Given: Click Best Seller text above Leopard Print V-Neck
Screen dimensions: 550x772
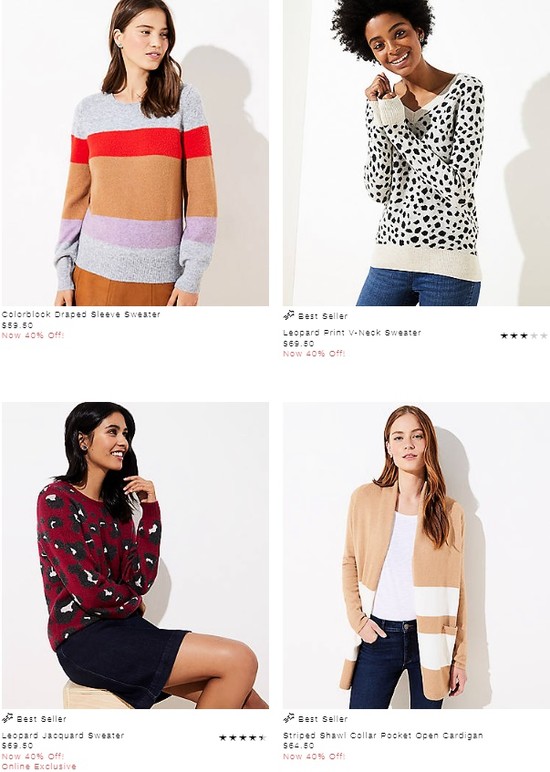Looking at the screenshot, I should tap(323, 316).
